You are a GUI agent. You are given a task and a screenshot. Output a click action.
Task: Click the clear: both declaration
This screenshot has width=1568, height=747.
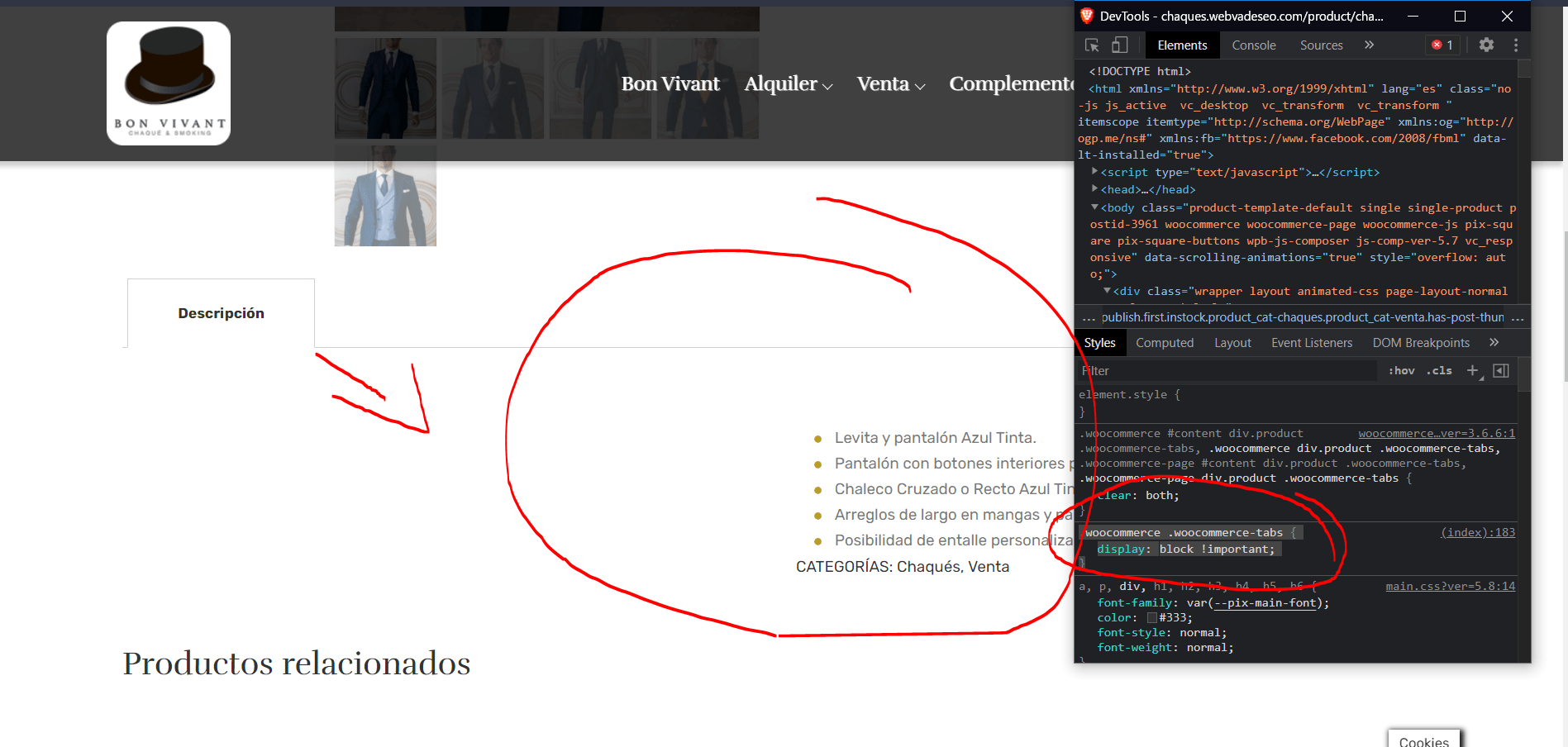click(1138, 496)
